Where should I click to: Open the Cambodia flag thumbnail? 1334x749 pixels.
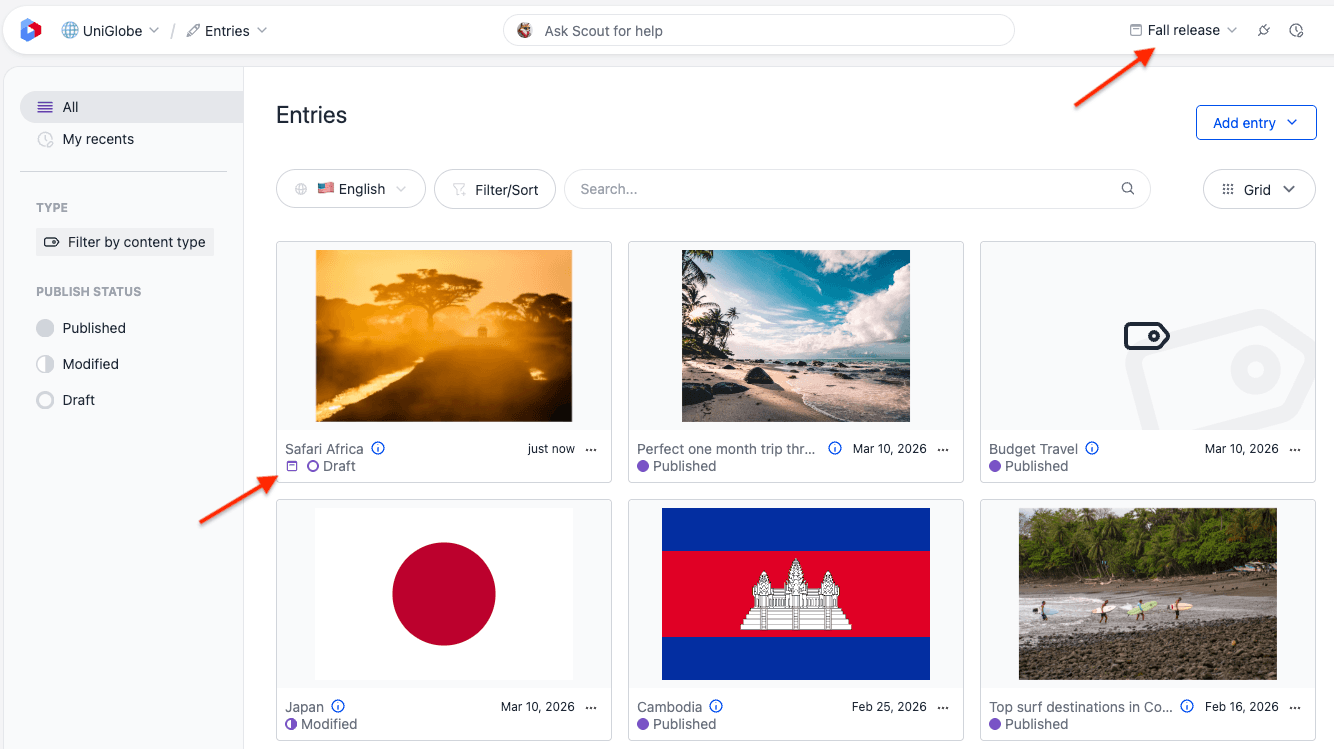point(796,594)
